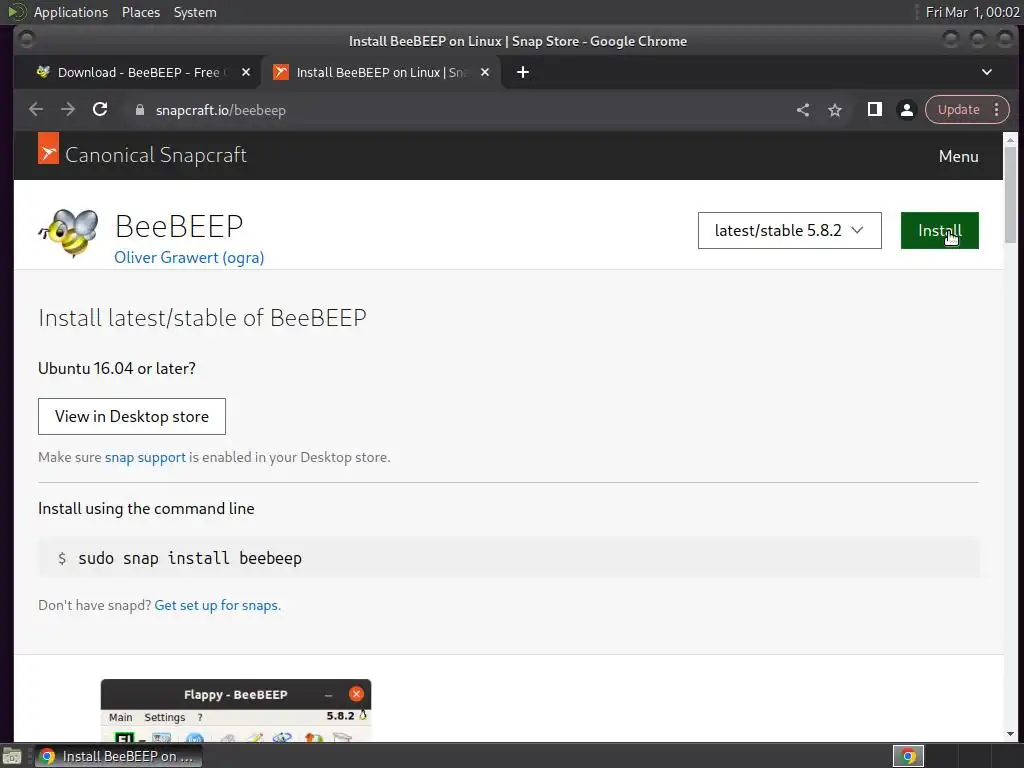Click the show desktop icon in bottom panel
Viewport: 1024px width, 768px height.
[12, 756]
